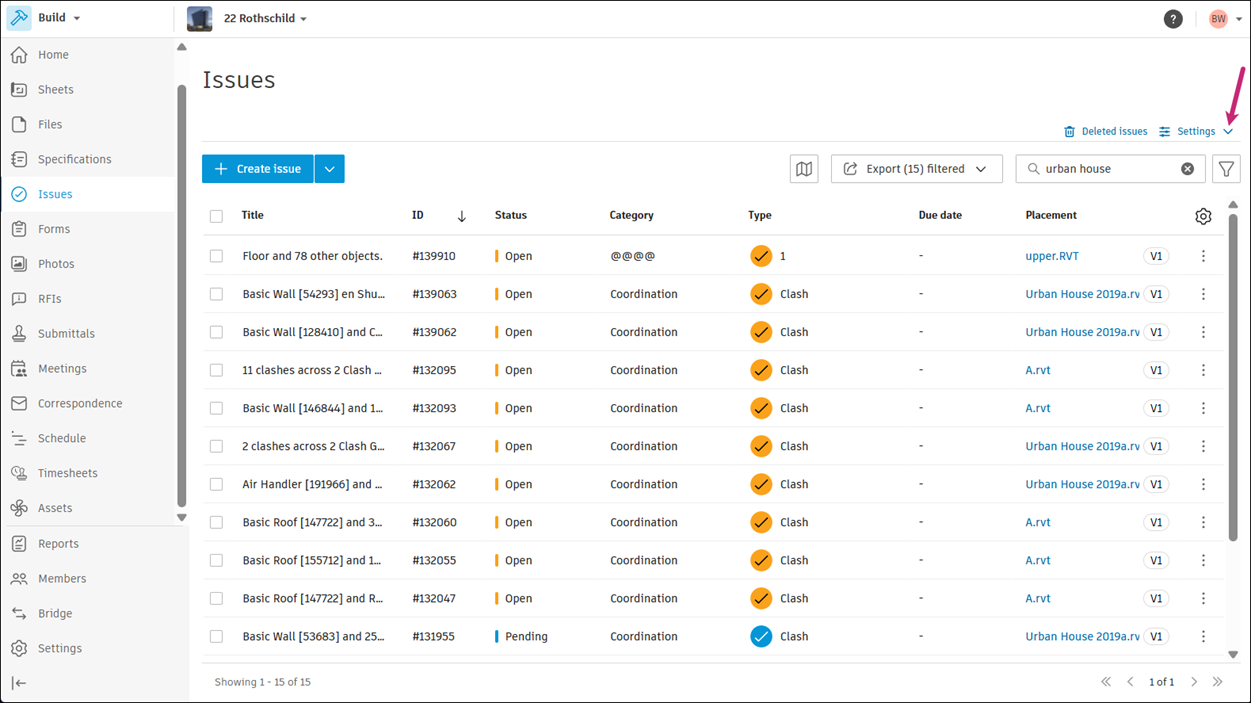Click the urban house search field
Screen dimensions: 1251x703
[1110, 169]
